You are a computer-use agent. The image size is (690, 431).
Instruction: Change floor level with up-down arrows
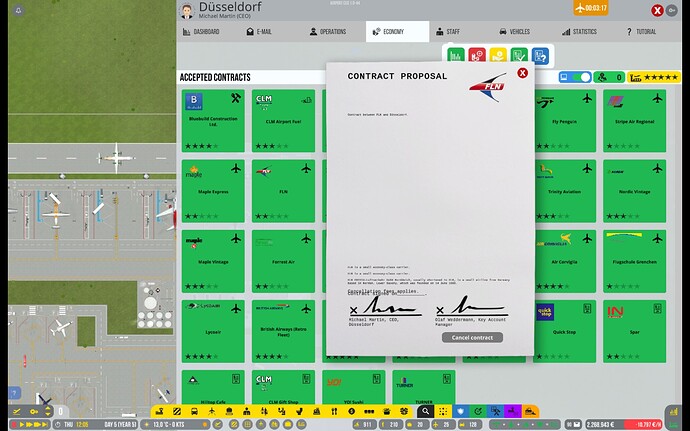pyautogui.click(x=48, y=412)
